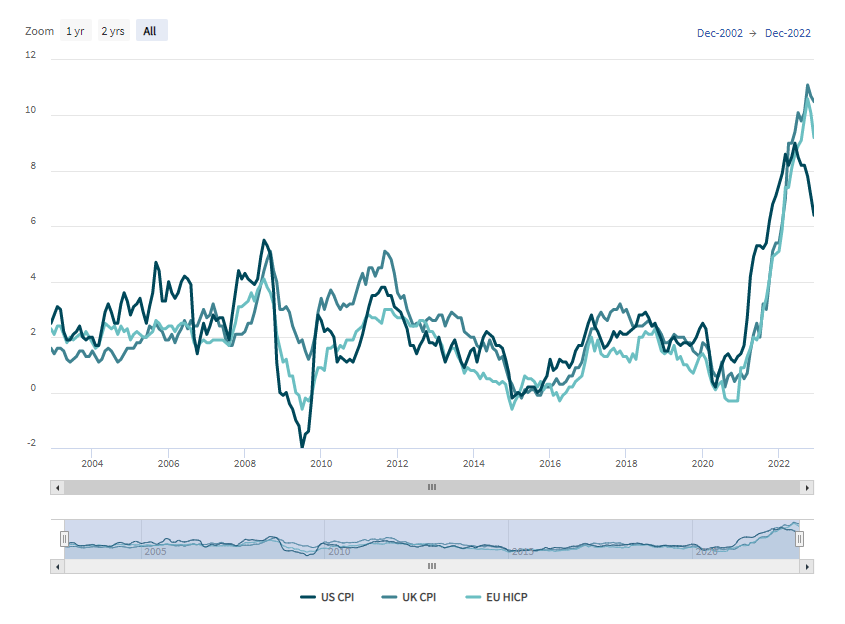
Task: Select the All zoom option
Action: coord(150,31)
